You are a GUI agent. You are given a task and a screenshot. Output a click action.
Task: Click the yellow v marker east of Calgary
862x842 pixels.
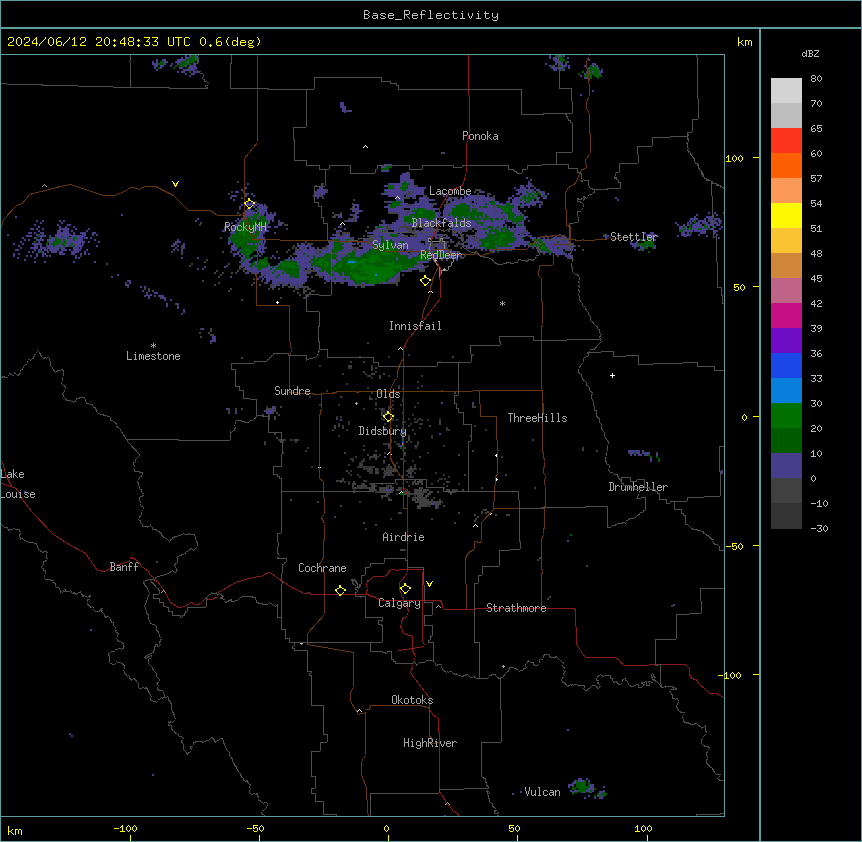(429, 584)
